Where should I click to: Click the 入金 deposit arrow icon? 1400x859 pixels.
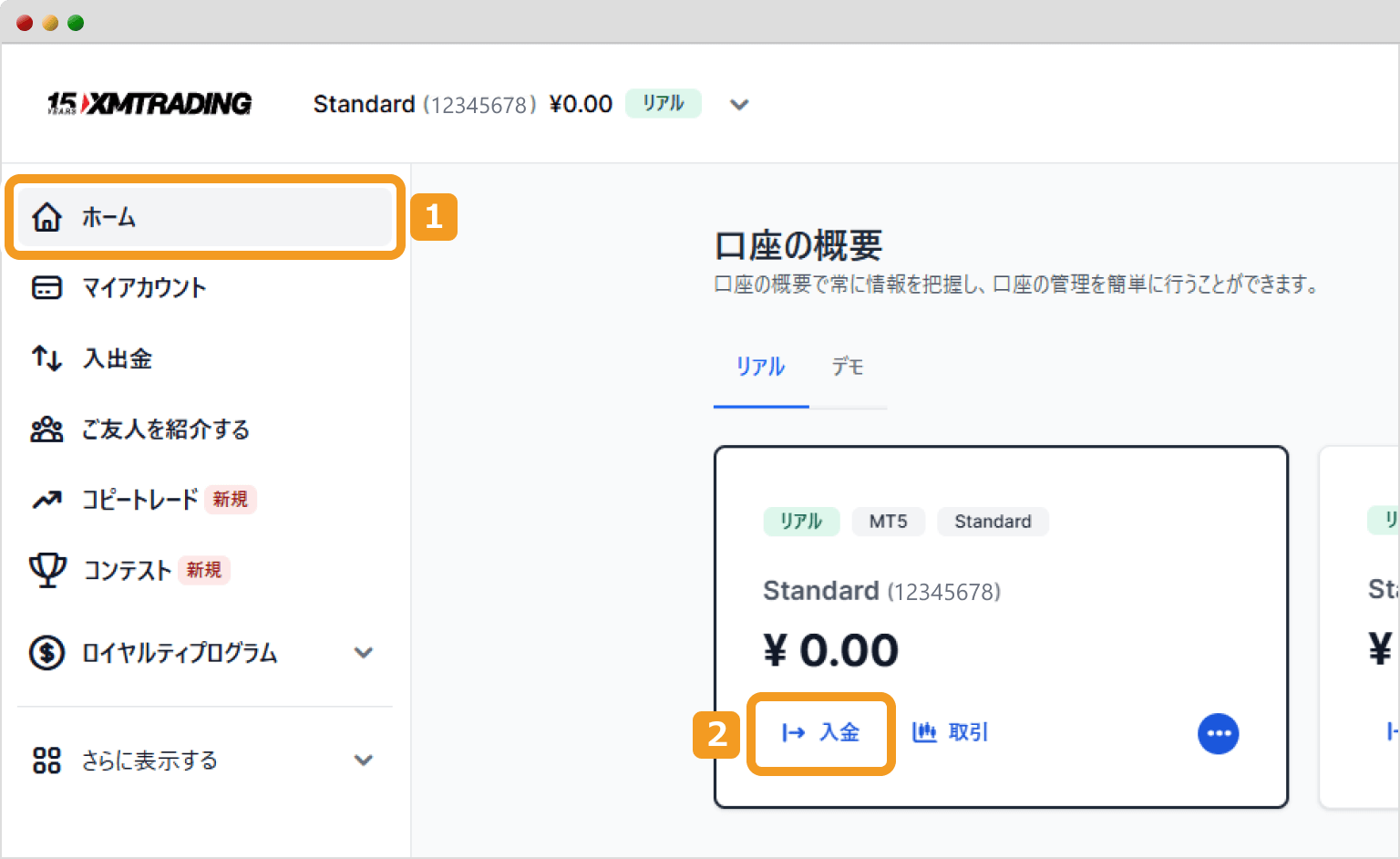(793, 732)
